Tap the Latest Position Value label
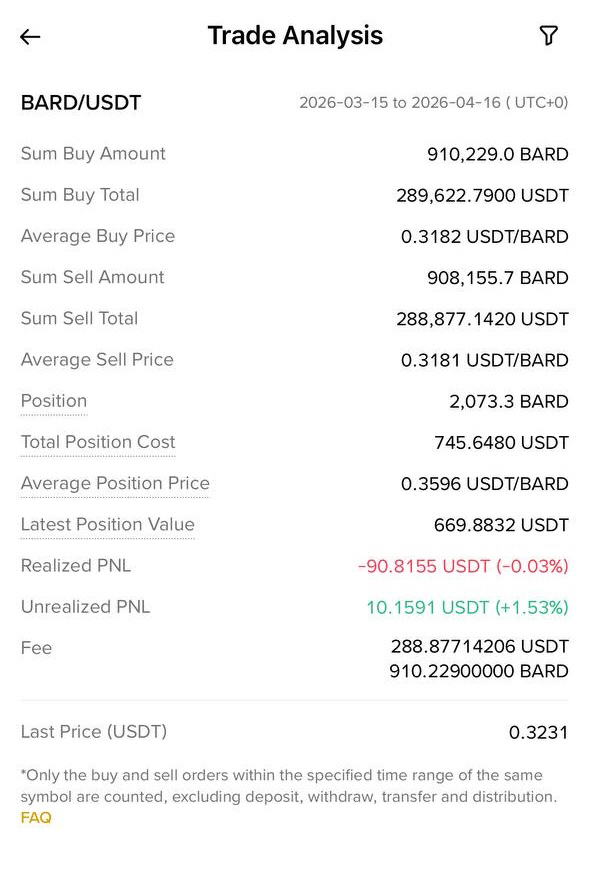Viewport: 590px width, 879px height. tap(108, 524)
